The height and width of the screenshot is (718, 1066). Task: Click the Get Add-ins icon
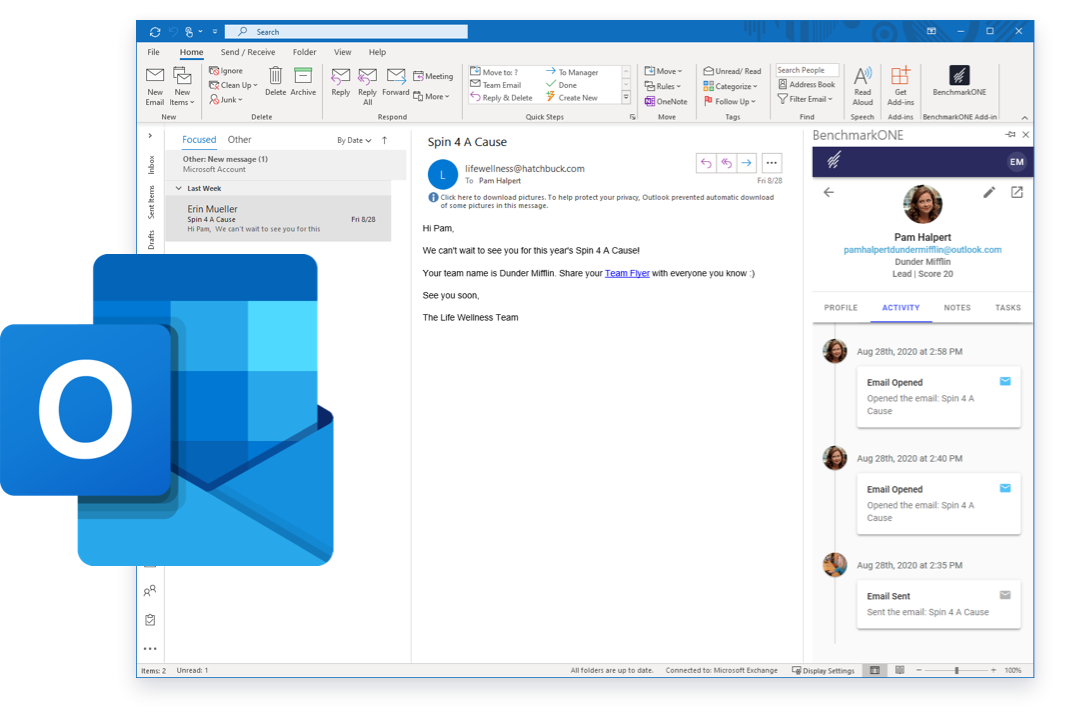[900, 76]
